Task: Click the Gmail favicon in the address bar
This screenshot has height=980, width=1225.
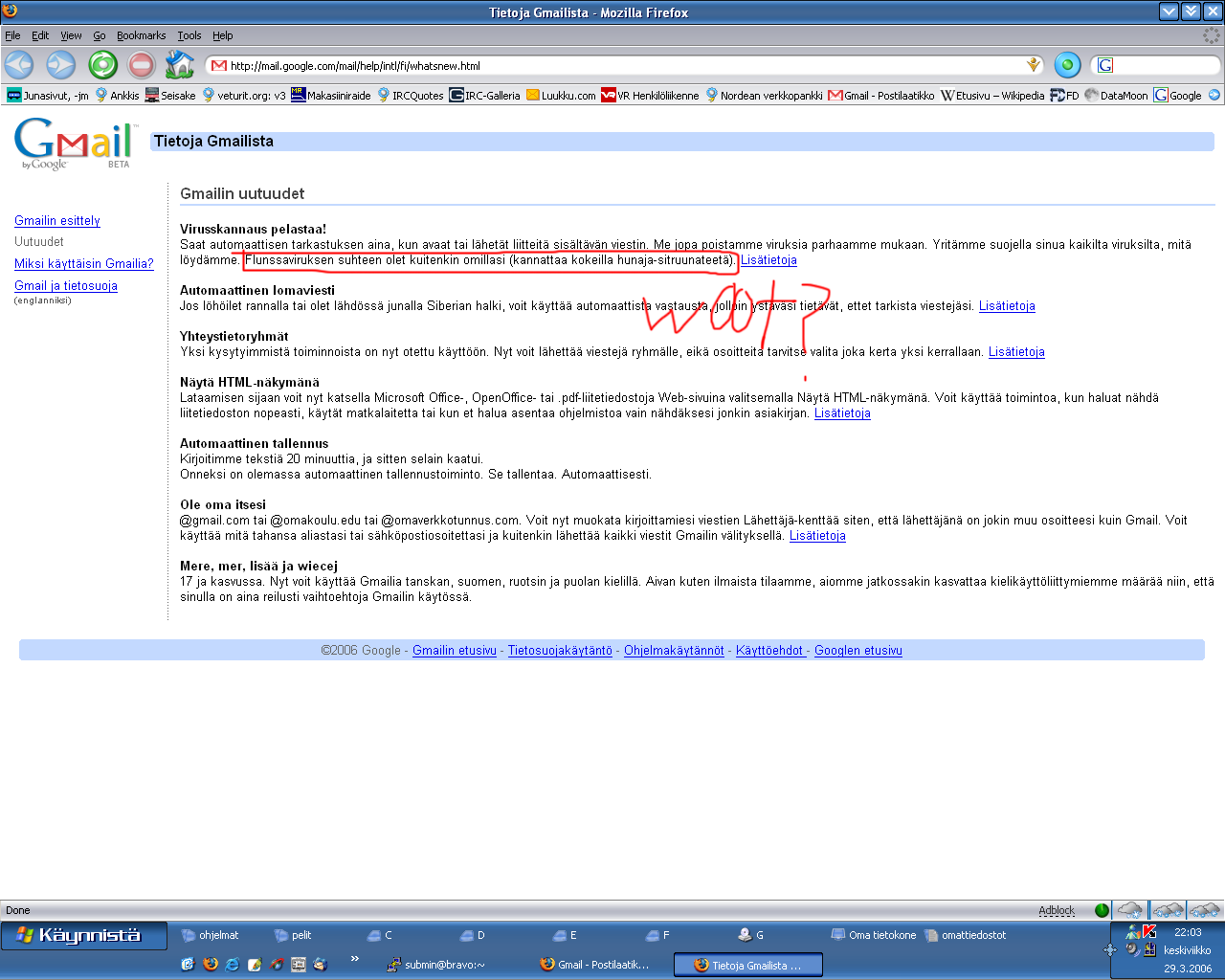Action: pos(219,66)
